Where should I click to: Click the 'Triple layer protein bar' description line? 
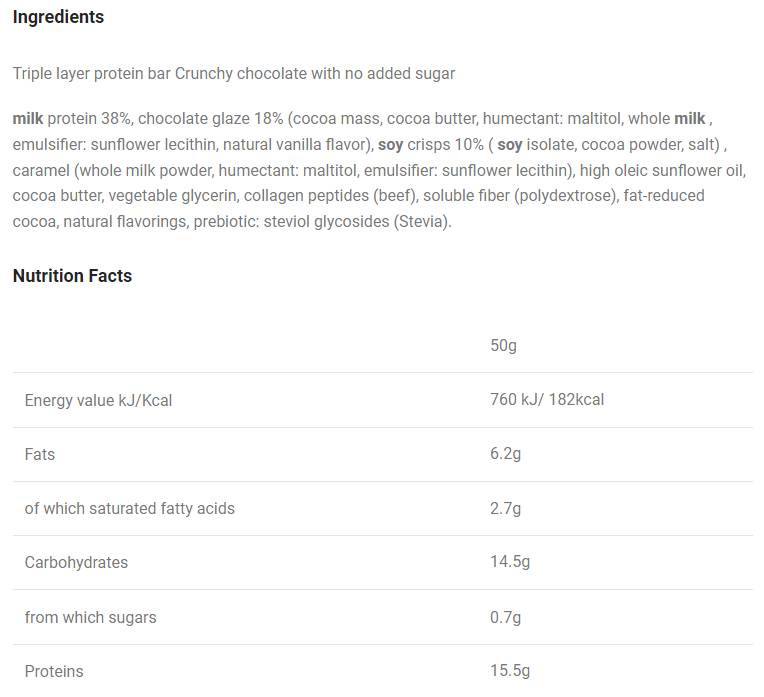pyautogui.click(x=233, y=73)
